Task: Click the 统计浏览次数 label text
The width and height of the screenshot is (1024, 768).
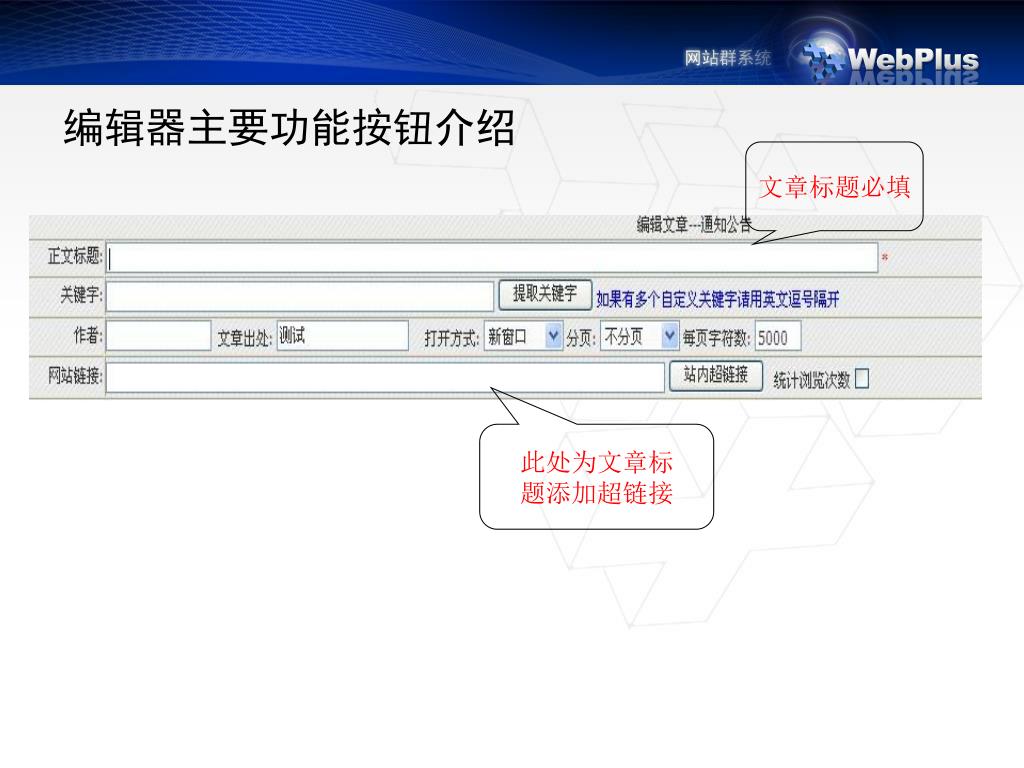Action: [812, 379]
